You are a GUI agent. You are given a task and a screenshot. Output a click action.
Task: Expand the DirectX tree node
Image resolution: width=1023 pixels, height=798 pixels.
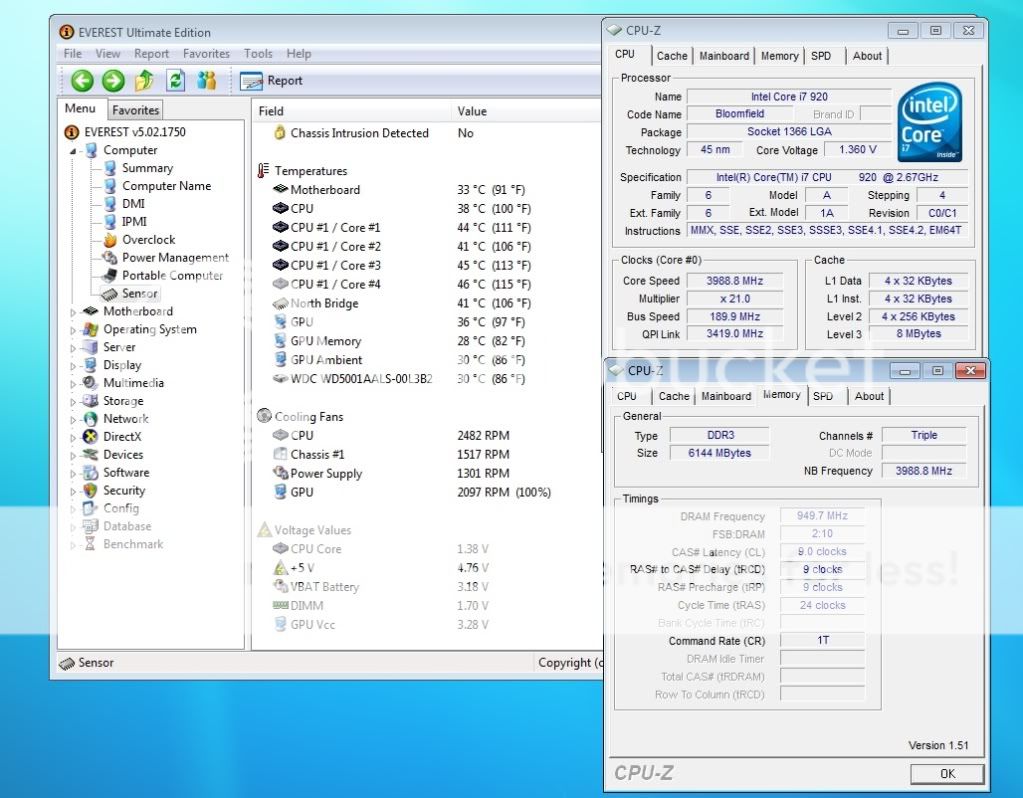pos(73,438)
